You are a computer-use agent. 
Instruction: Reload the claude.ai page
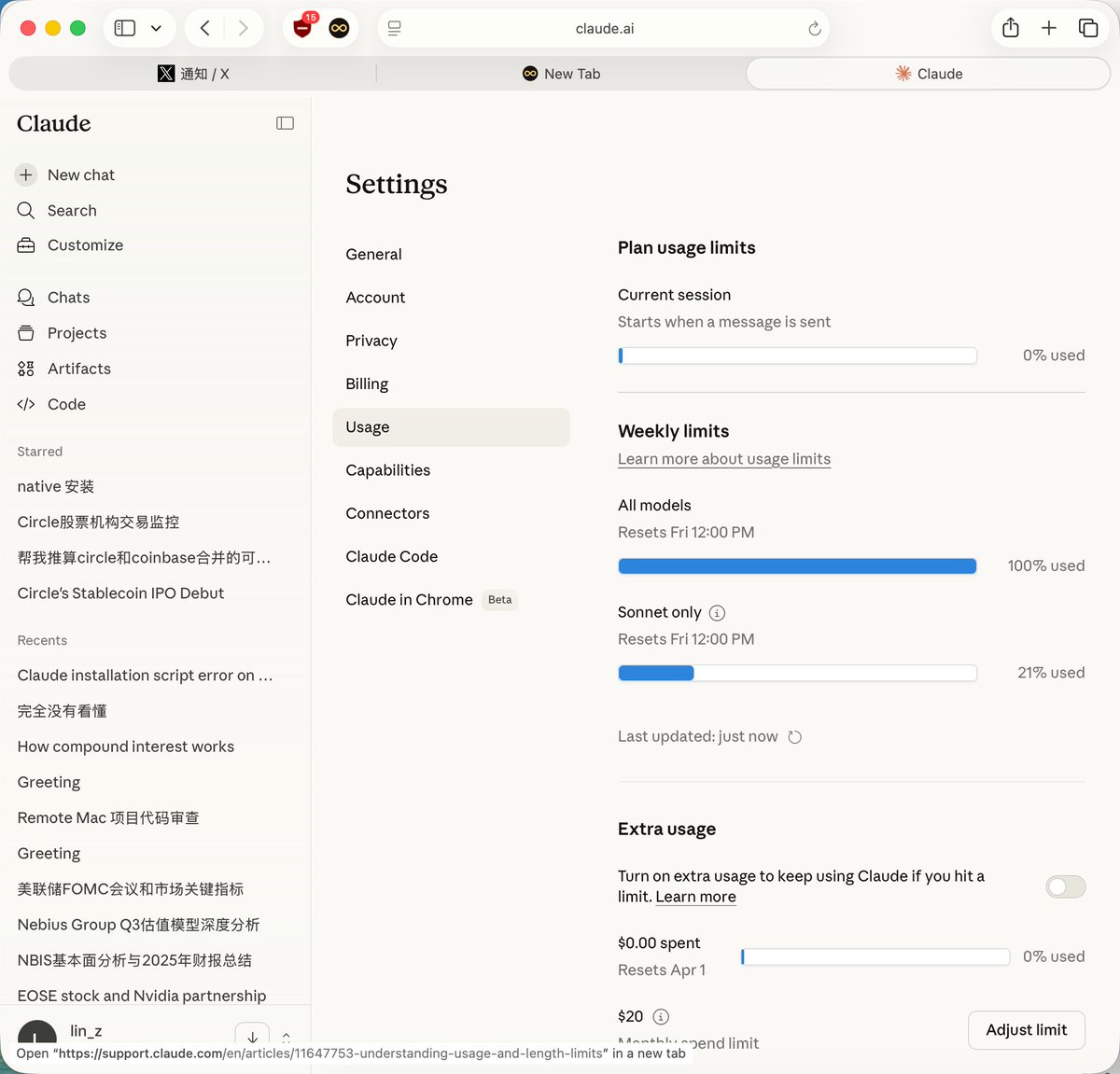click(x=815, y=29)
